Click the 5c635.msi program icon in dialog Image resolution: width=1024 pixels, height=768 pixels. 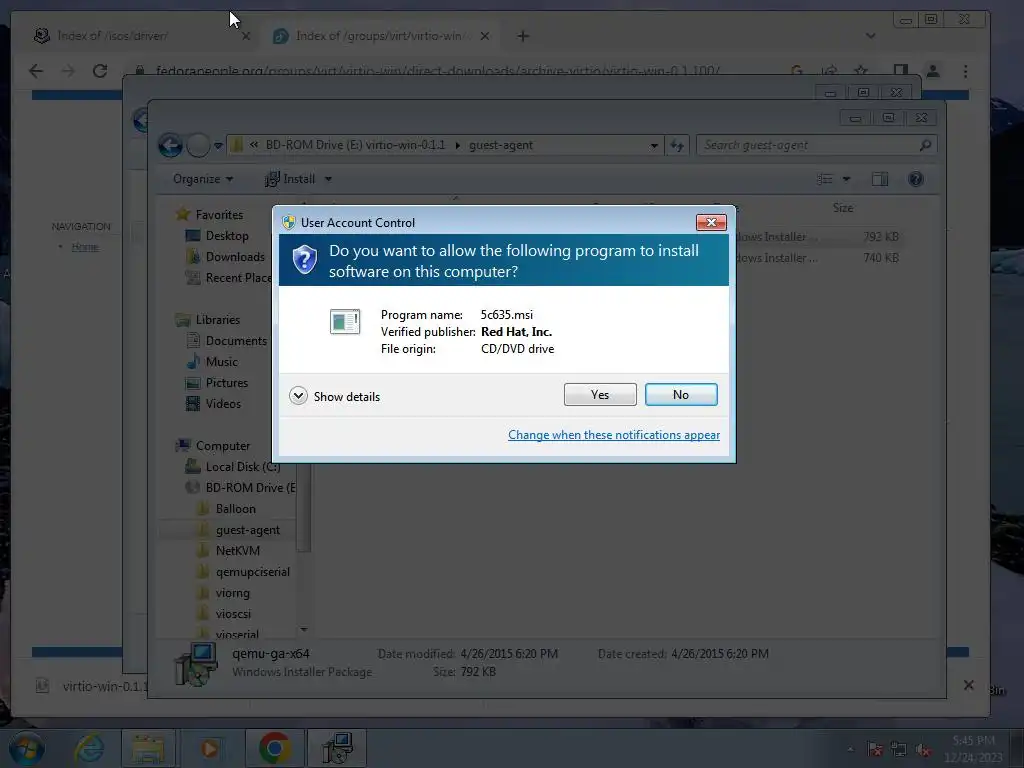[x=345, y=321]
